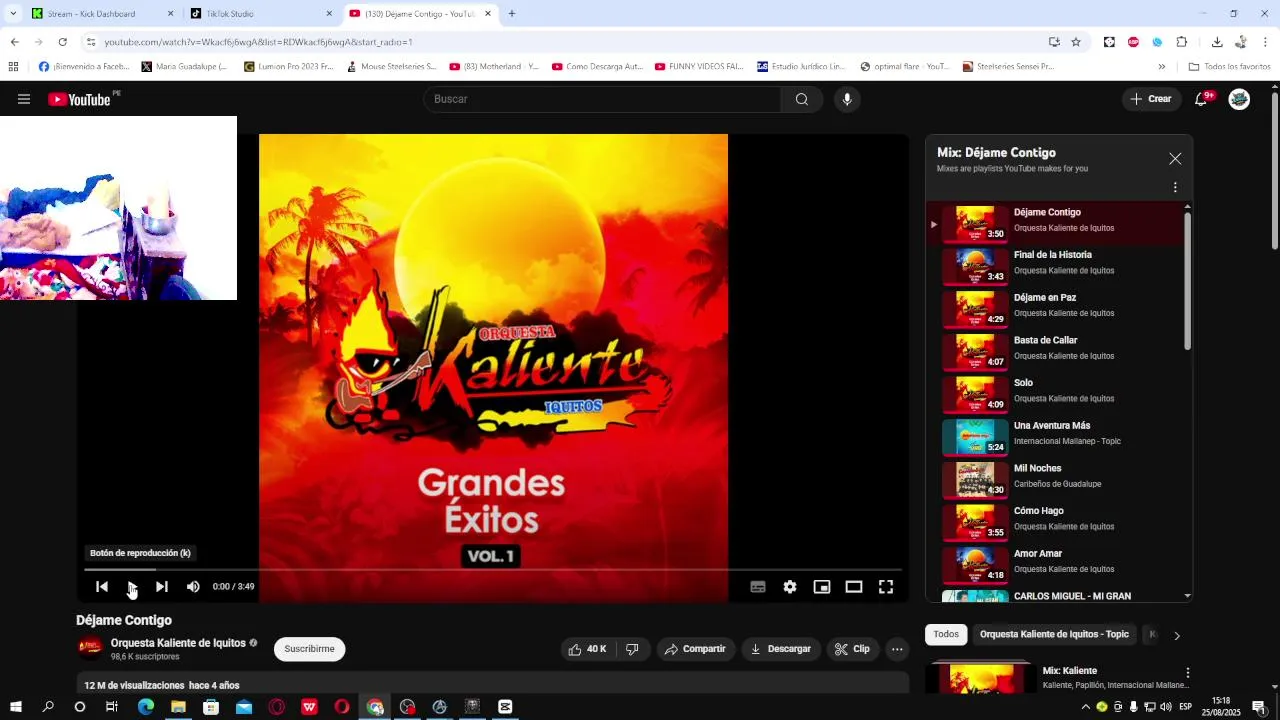Click the YouTube logo

(x=79, y=99)
